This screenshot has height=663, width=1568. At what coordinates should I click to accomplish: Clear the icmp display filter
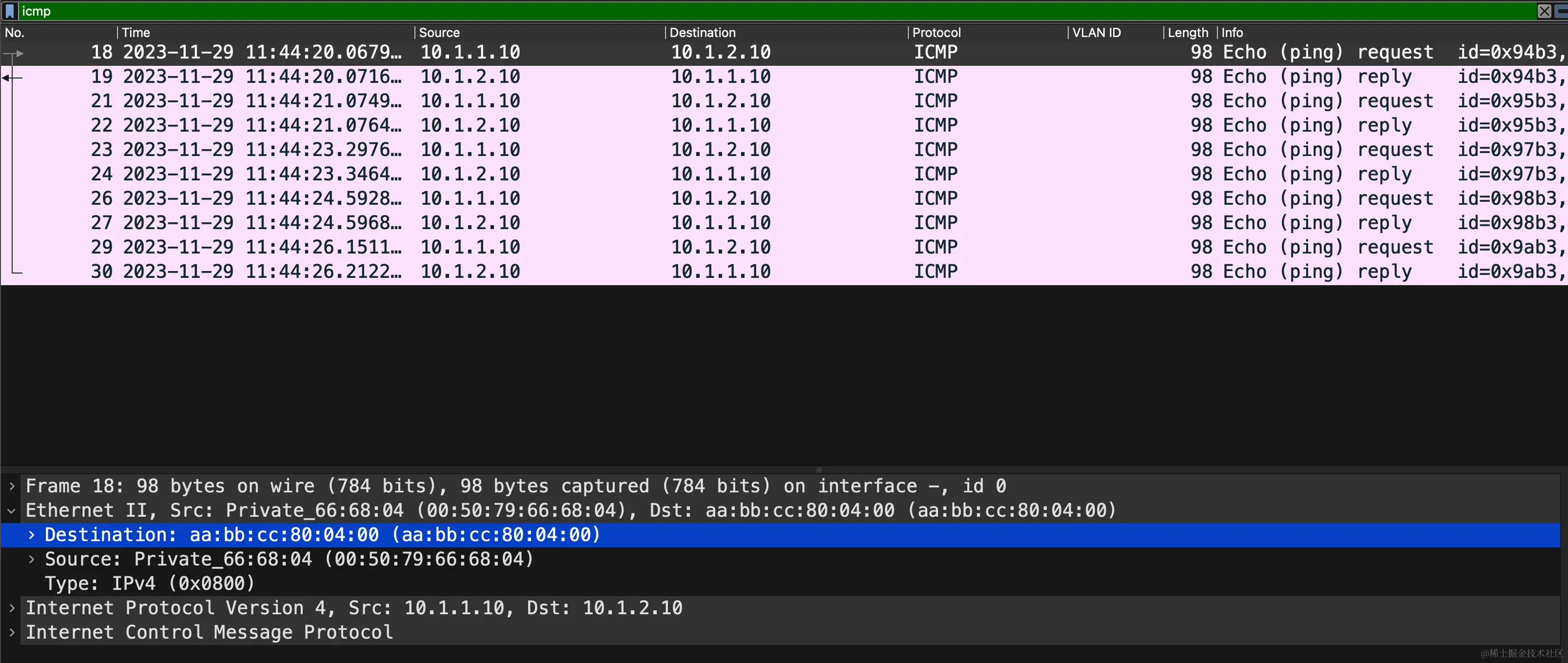tap(1544, 11)
